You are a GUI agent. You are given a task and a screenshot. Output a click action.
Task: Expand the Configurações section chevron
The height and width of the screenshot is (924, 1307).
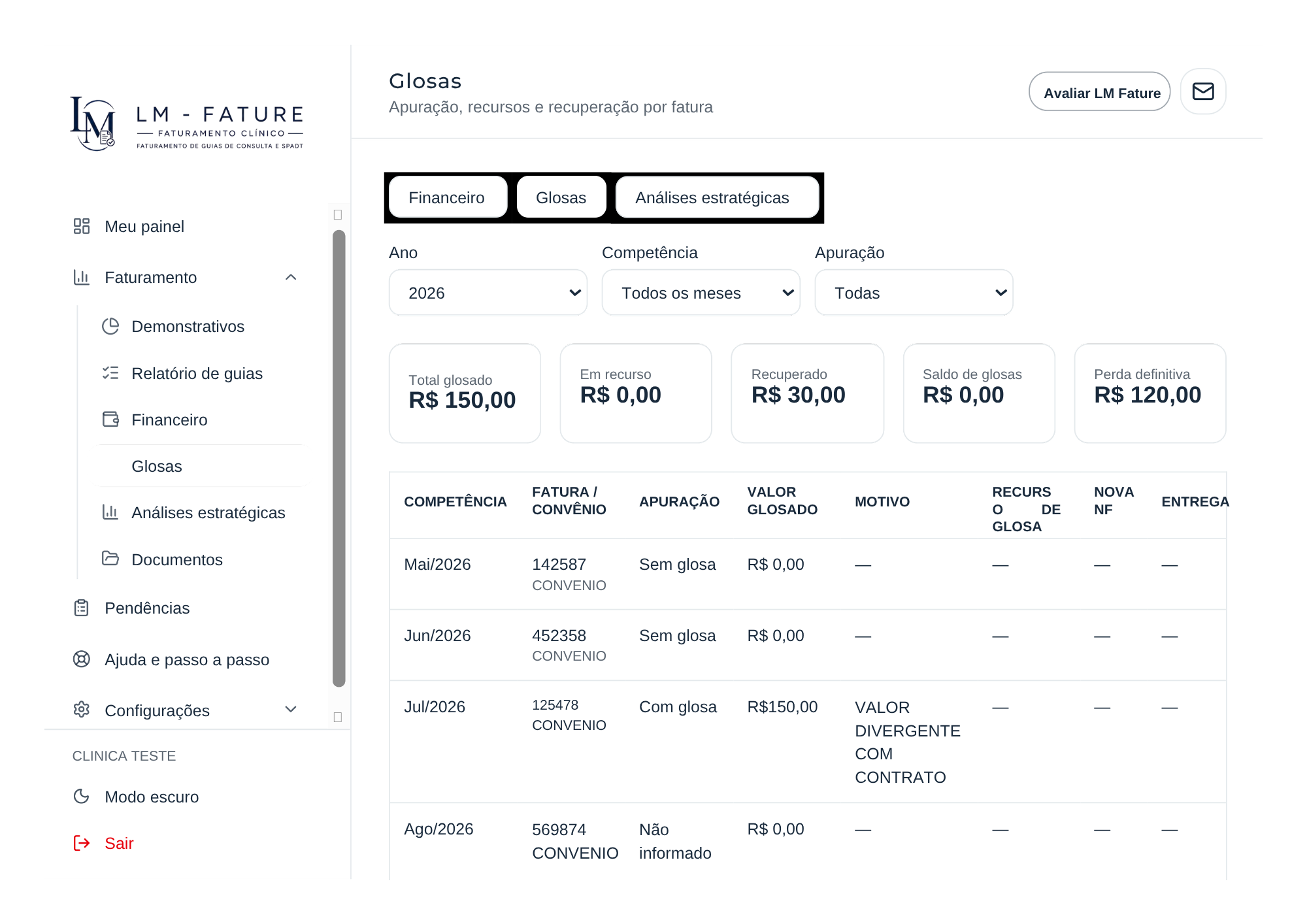tap(291, 710)
